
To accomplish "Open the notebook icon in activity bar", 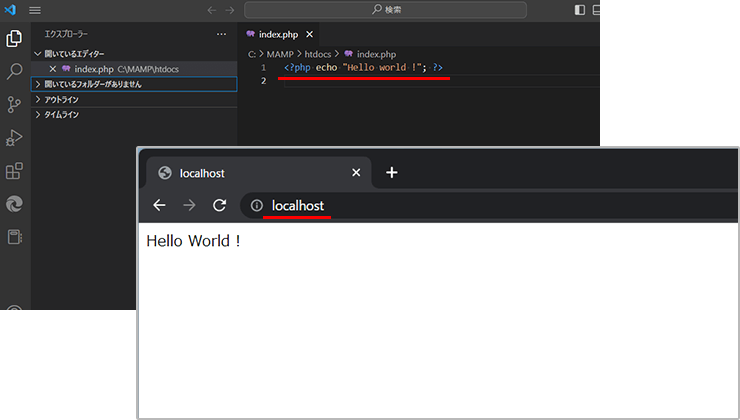I will click(14, 237).
